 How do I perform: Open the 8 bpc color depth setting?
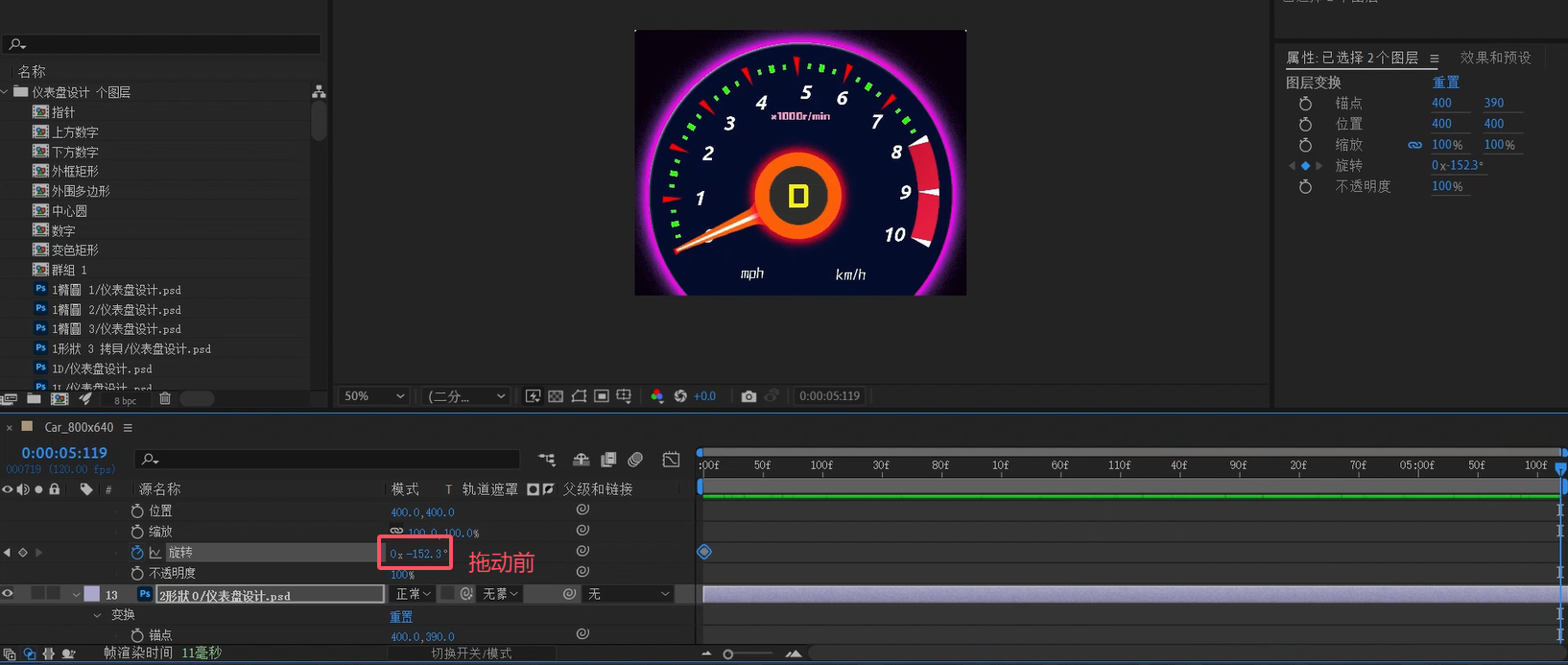[x=126, y=400]
